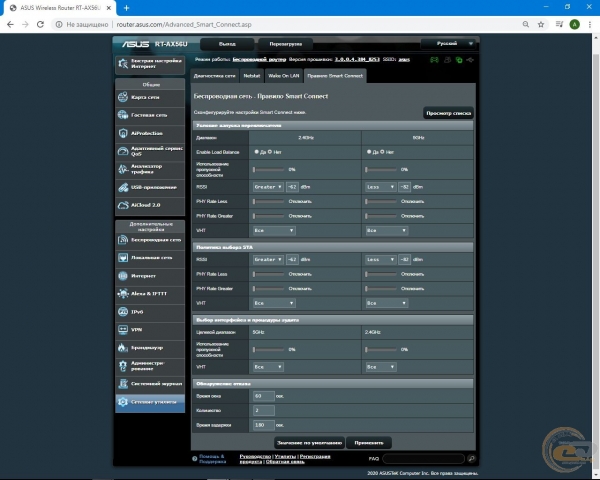The height and width of the screenshot is (480, 600).
Task: Click the browser address bar URL
Action: (x=184, y=24)
